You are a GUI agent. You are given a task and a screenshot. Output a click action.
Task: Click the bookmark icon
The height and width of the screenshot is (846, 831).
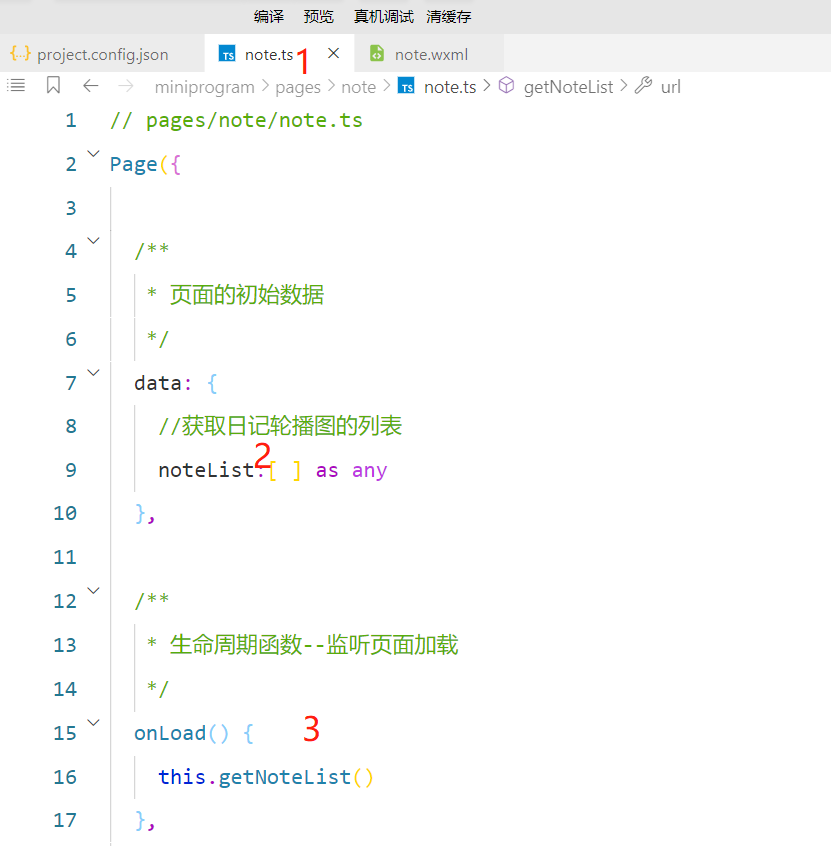coord(53,85)
